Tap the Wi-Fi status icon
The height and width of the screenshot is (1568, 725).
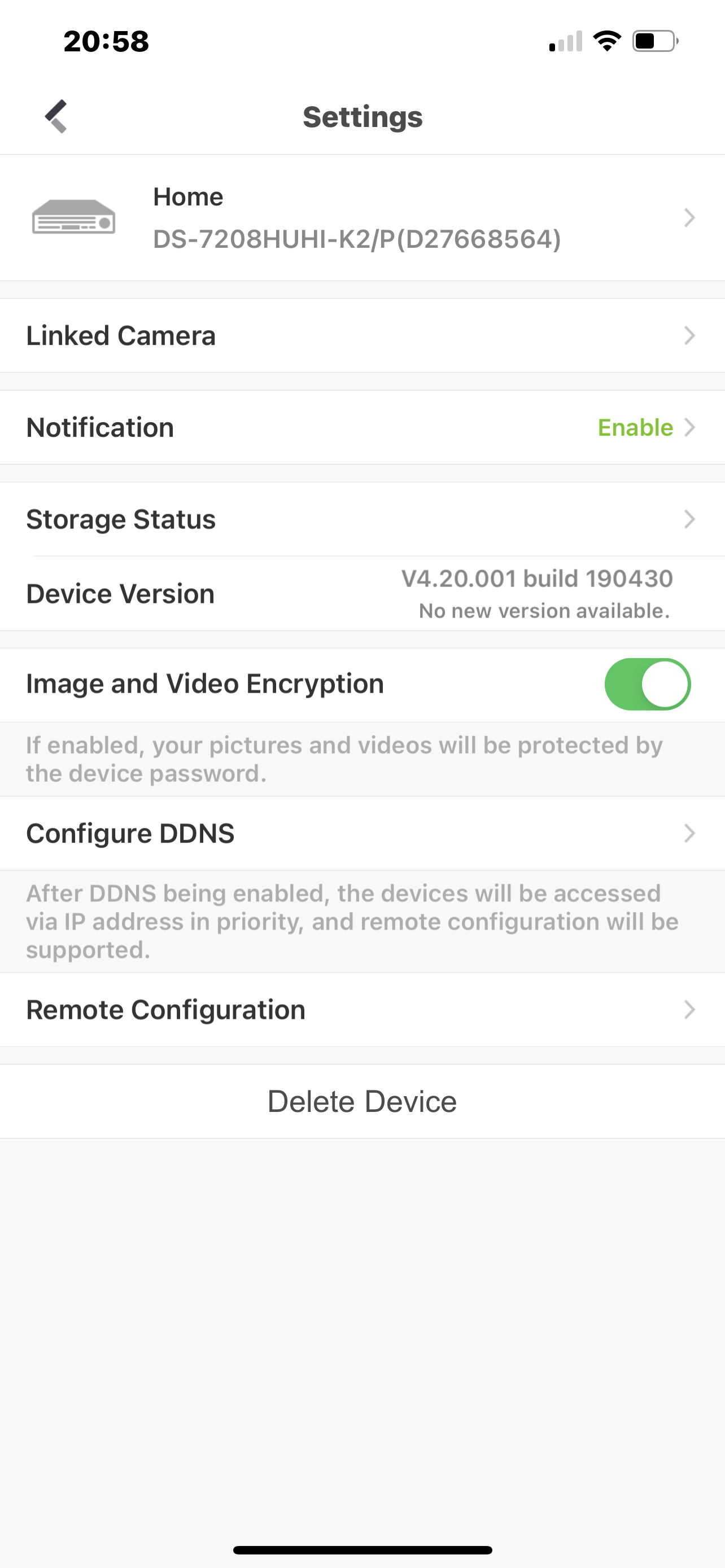[607, 41]
